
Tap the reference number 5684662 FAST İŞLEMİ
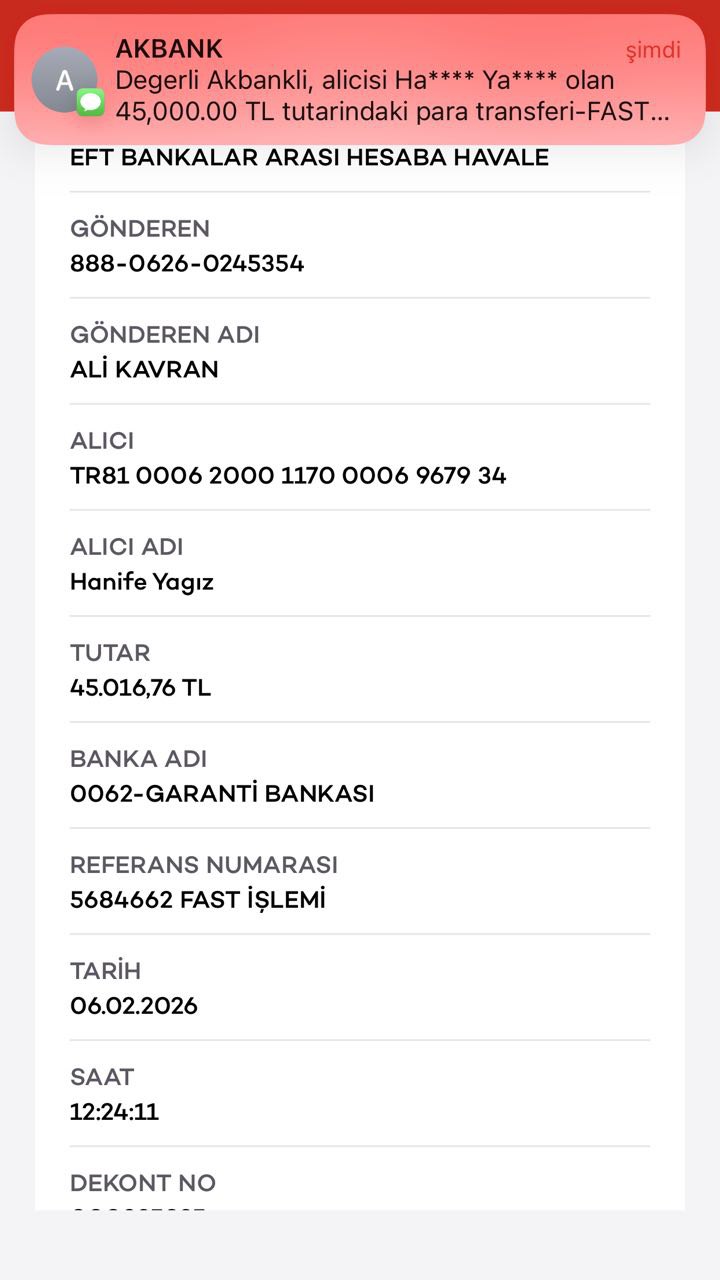tap(198, 900)
